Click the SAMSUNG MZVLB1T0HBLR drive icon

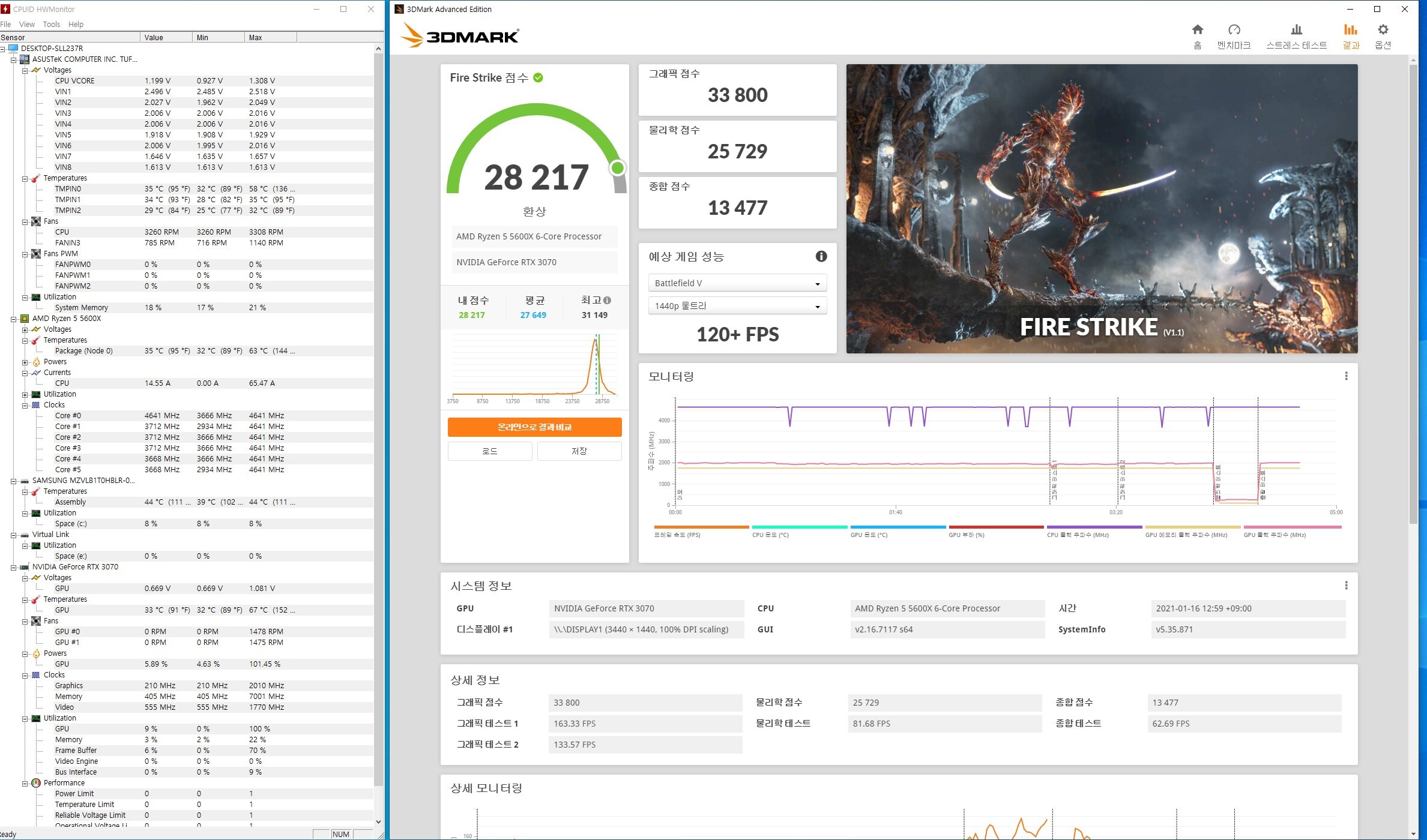tap(25, 481)
